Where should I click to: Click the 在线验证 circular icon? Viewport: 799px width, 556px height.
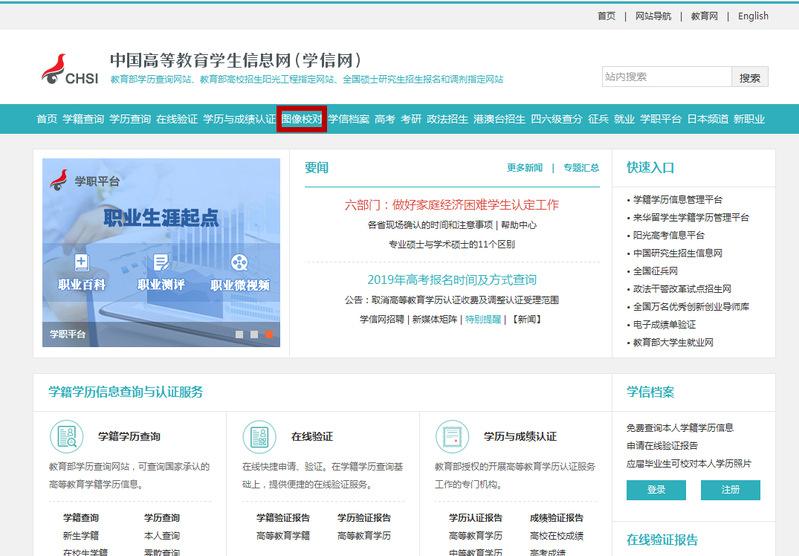point(259,437)
